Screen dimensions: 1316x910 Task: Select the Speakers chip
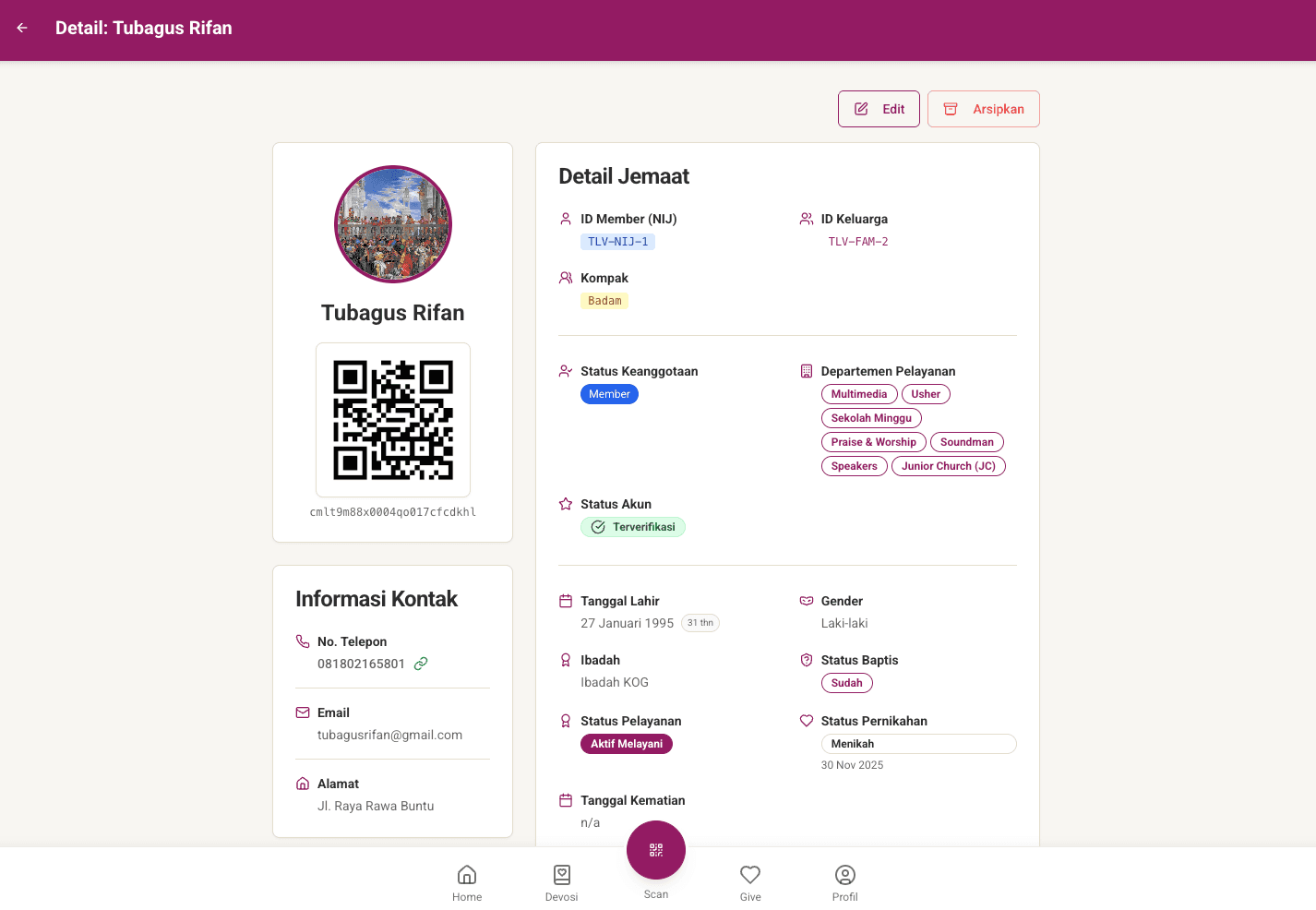click(x=855, y=466)
